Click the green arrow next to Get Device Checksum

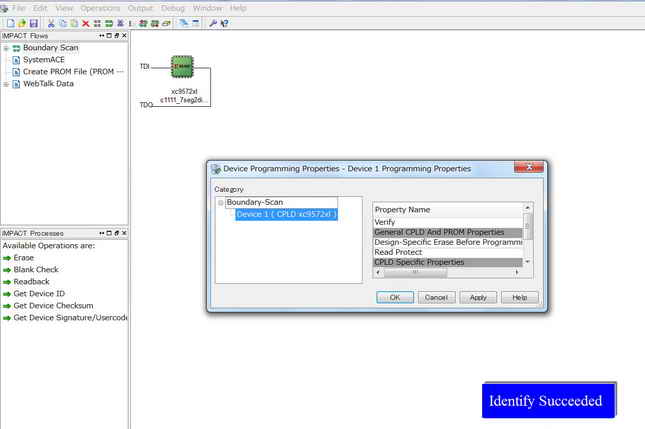coord(7,306)
